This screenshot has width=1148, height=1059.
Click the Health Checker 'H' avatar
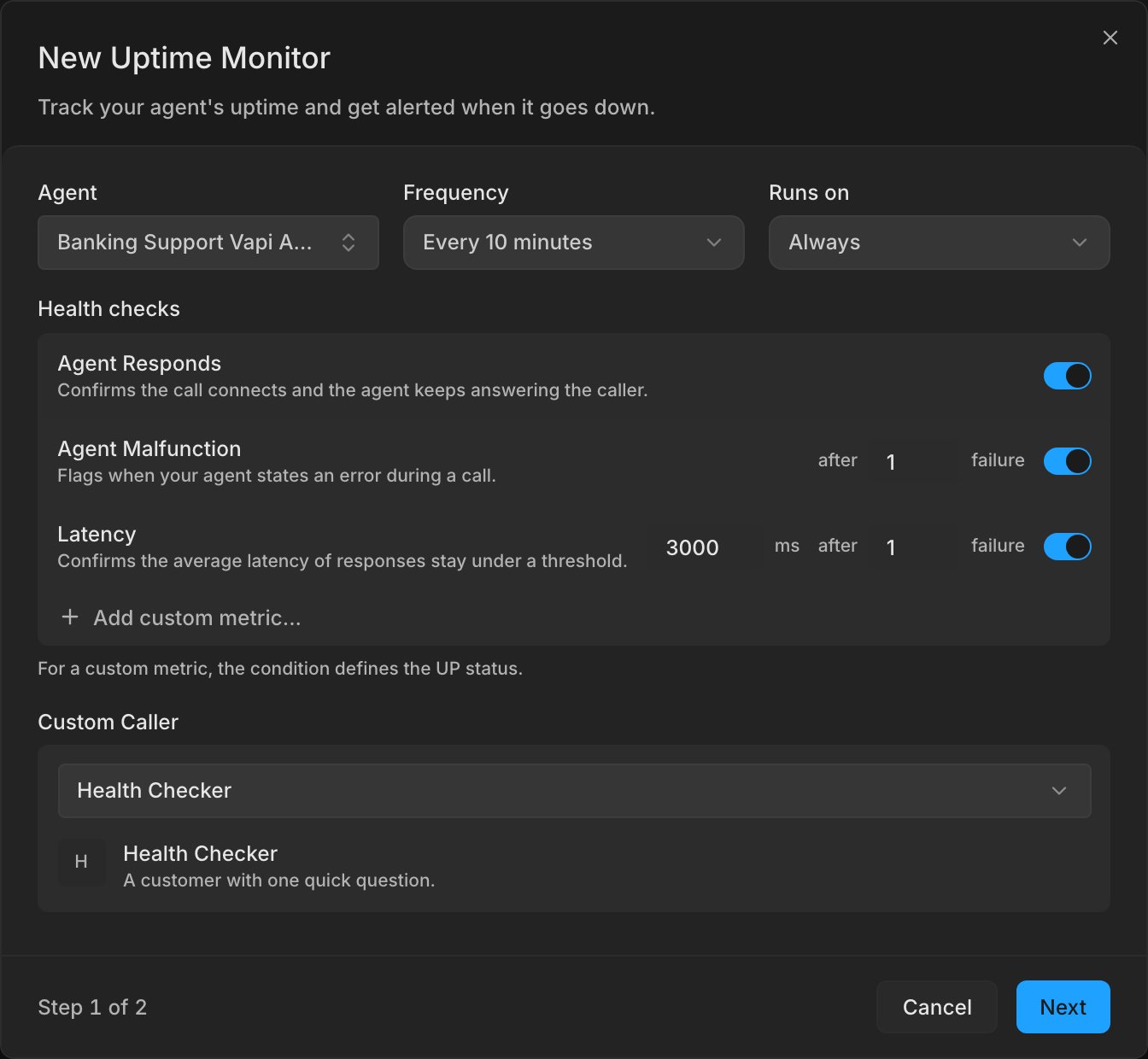81,862
